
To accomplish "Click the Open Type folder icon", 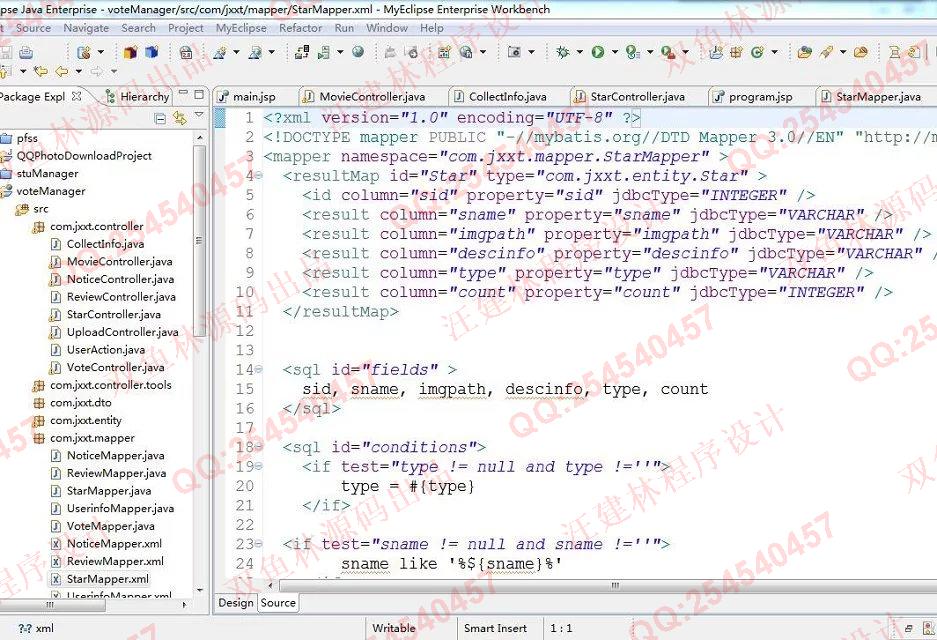I will click(x=804, y=53).
